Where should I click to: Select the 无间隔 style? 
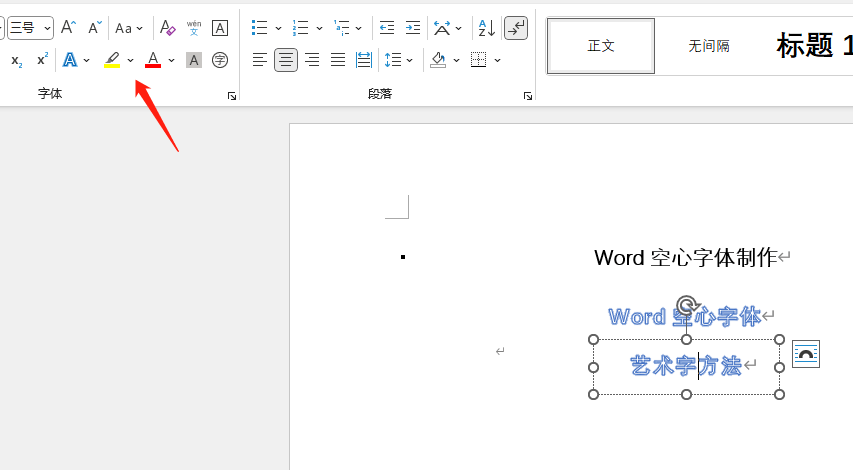(709, 46)
